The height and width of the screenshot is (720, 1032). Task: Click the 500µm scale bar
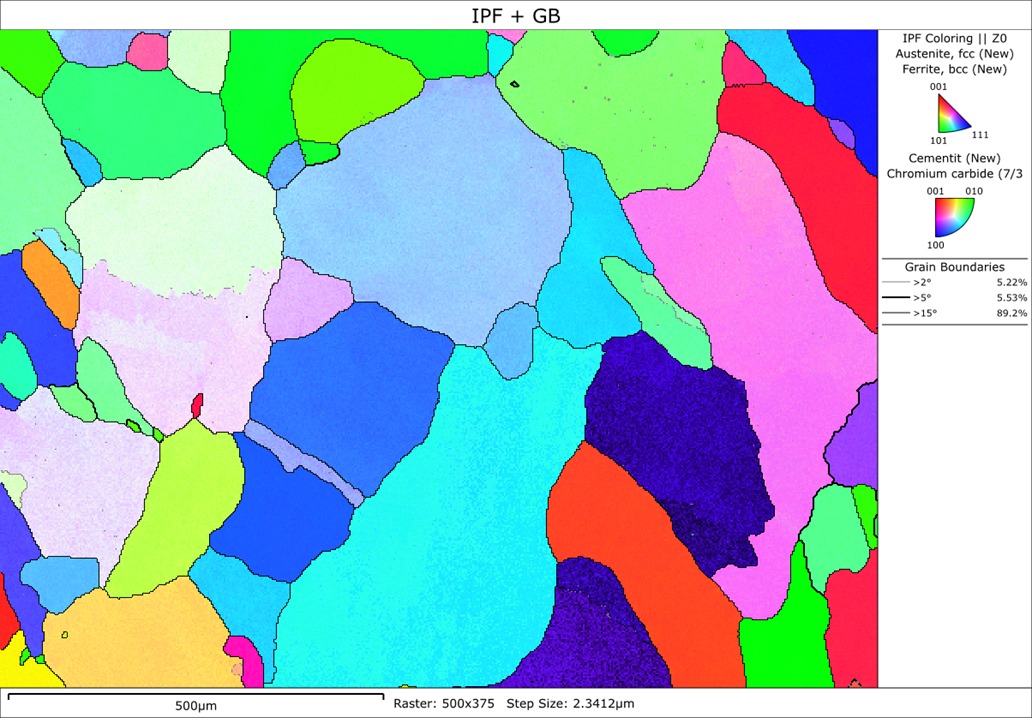coord(195,696)
